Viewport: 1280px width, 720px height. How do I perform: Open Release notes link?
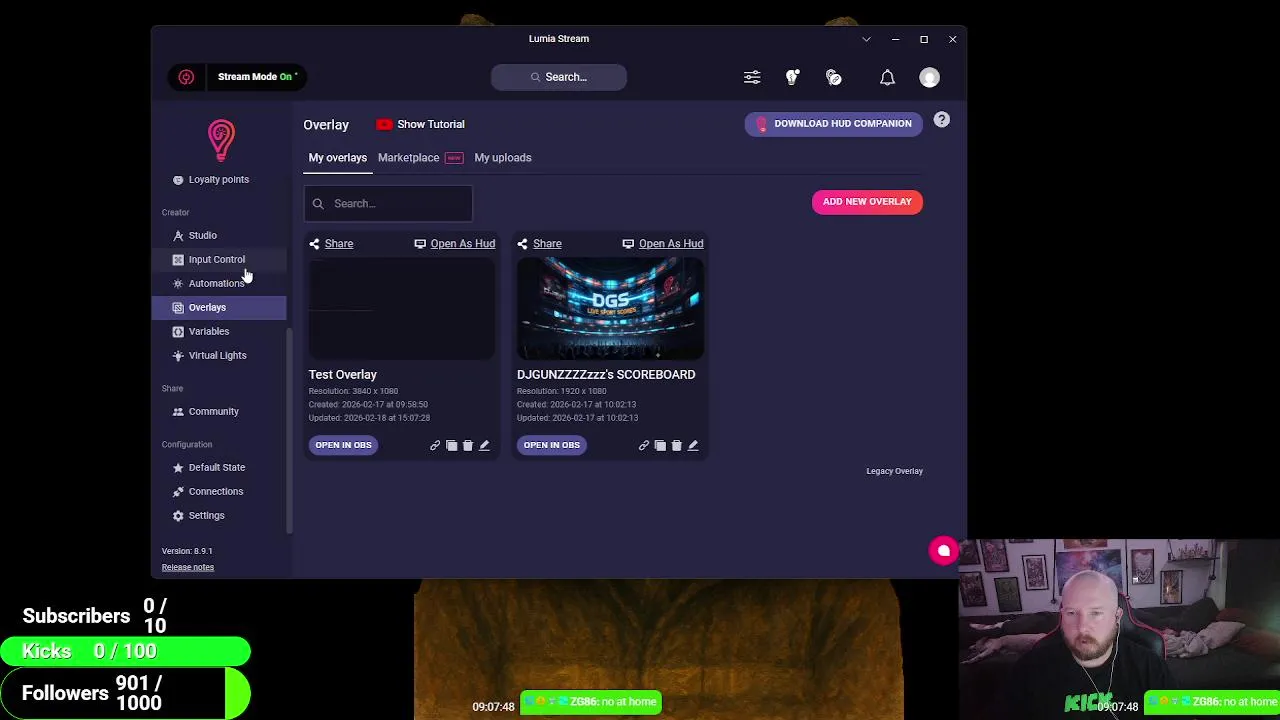click(188, 568)
